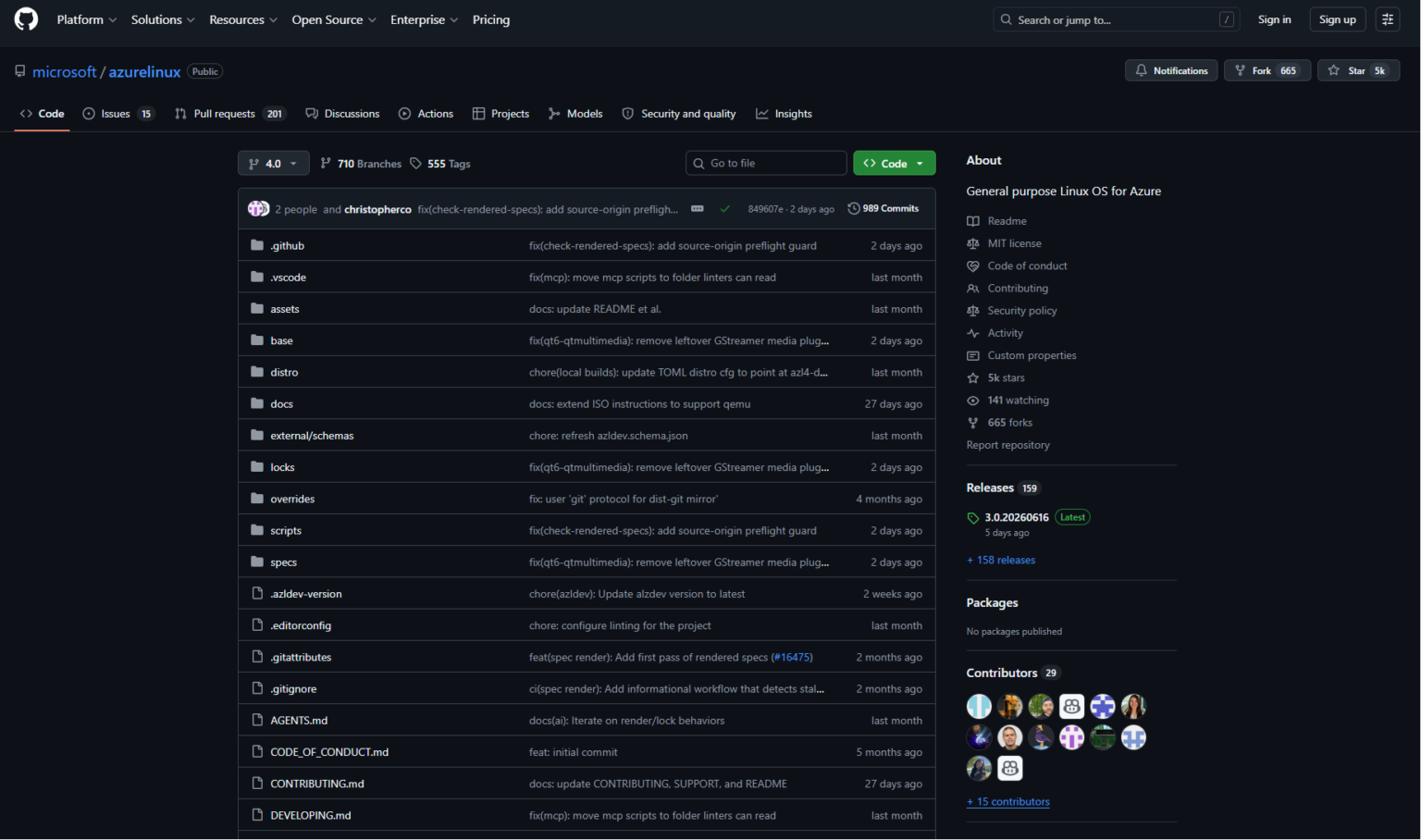Fork the repository using the Fork button
The image size is (1421, 840).
coord(1267,70)
